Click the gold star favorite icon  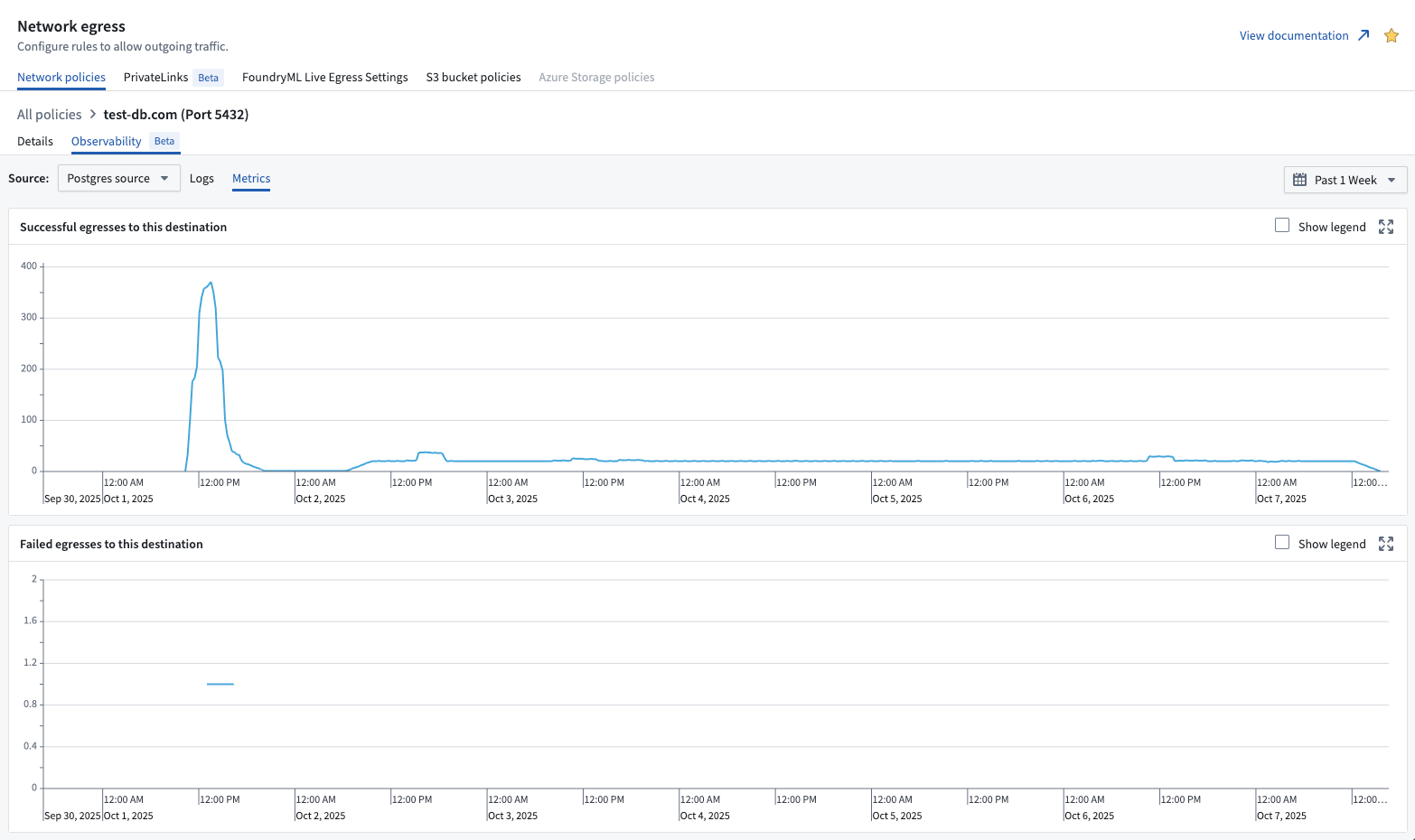(1392, 36)
